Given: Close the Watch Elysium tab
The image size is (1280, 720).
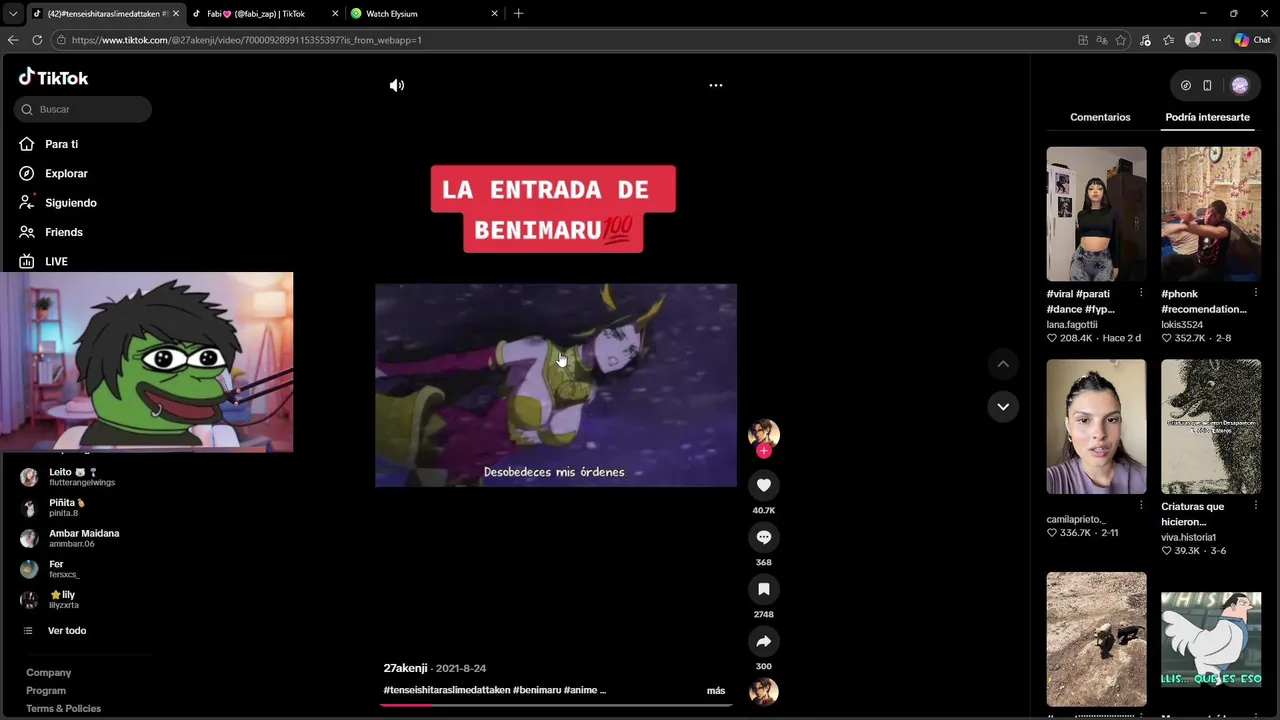Looking at the screenshot, I should 494,14.
